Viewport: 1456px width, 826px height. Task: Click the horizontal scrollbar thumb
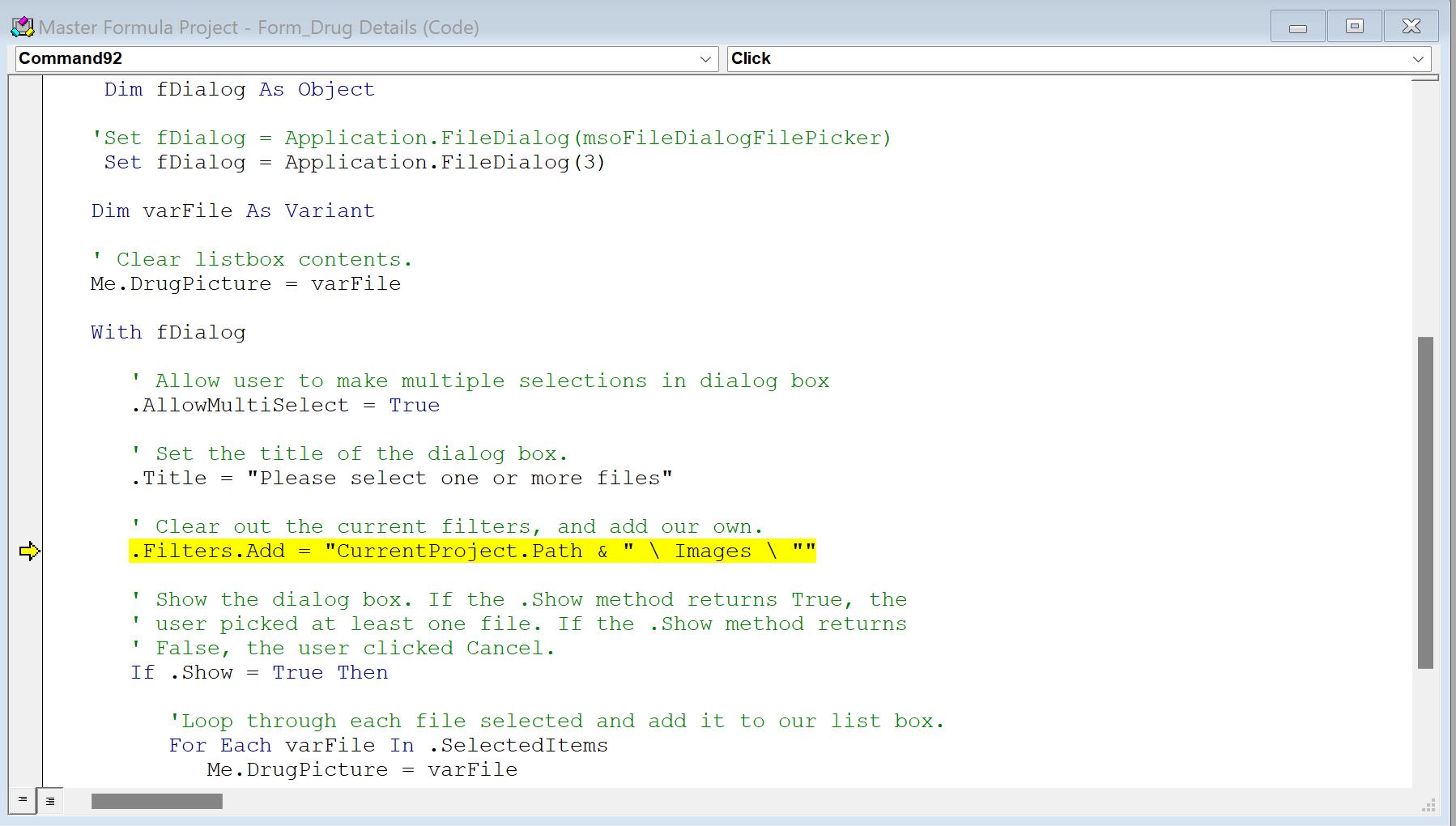click(157, 801)
